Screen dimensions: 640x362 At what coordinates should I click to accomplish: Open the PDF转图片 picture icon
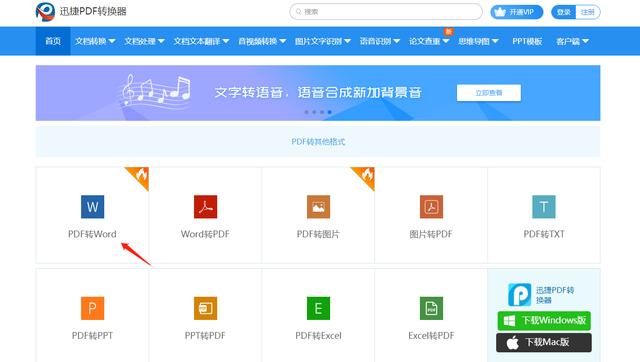coord(318,207)
